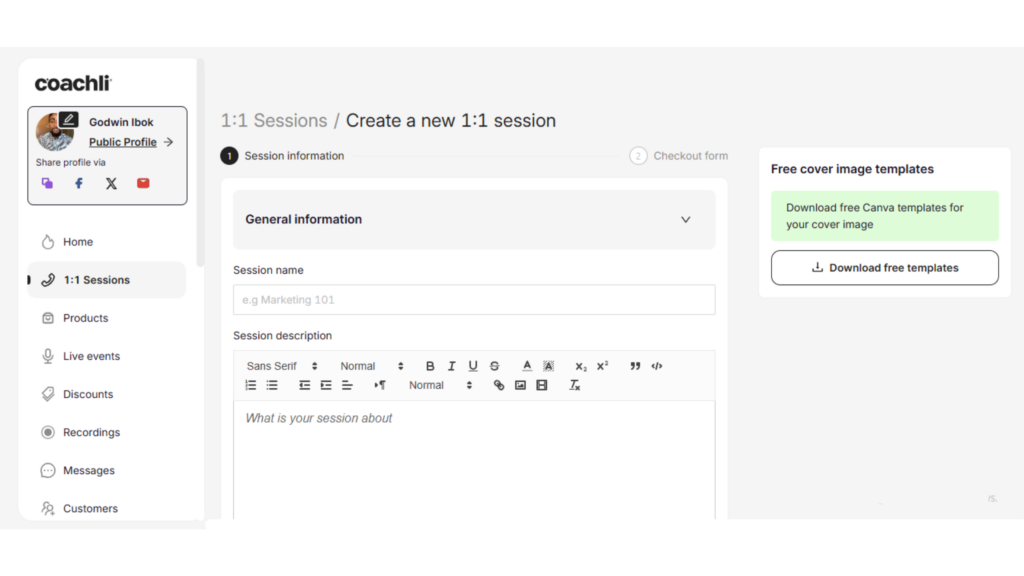Apply blockquote formatting
The width and height of the screenshot is (1024, 576).
pyautogui.click(x=635, y=366)
